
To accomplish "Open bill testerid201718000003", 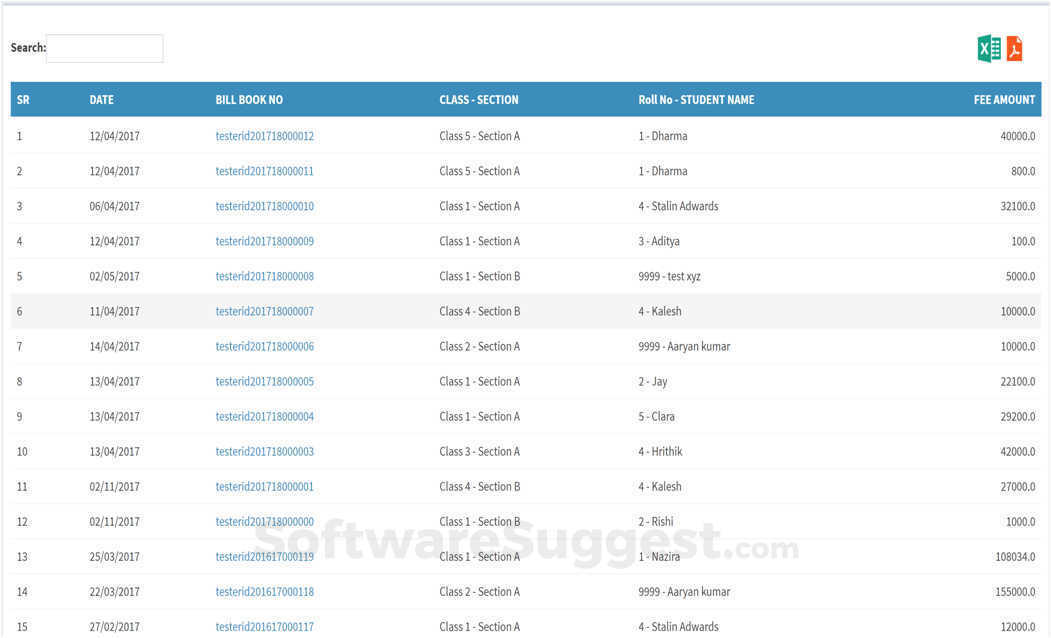I will (265, 452).
